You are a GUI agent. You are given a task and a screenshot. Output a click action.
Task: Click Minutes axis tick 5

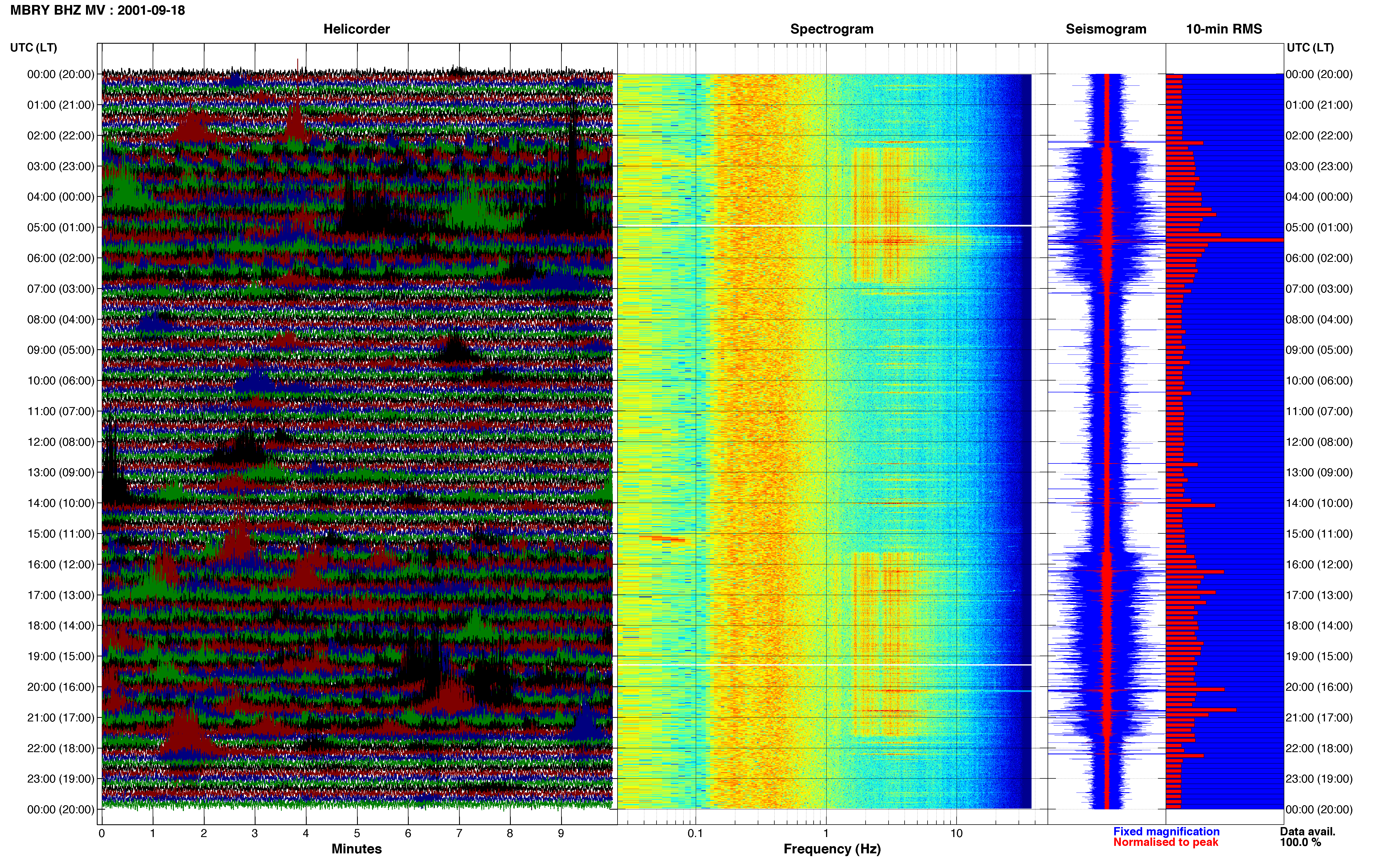coord(357,833)
